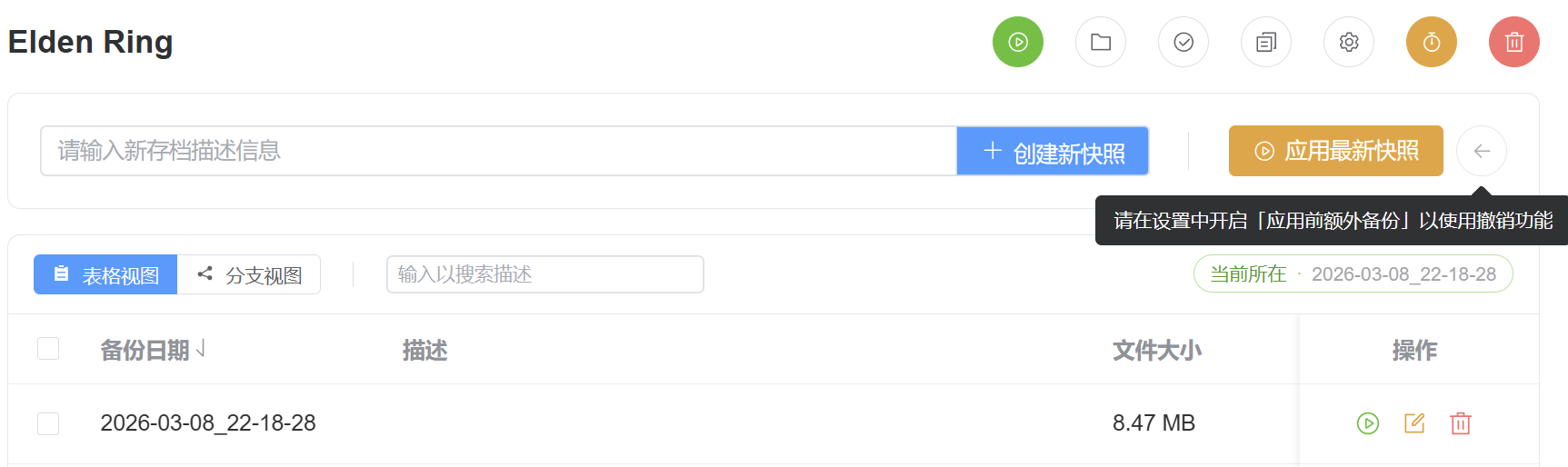Toggle the select-all checkbox in table header

48,349
